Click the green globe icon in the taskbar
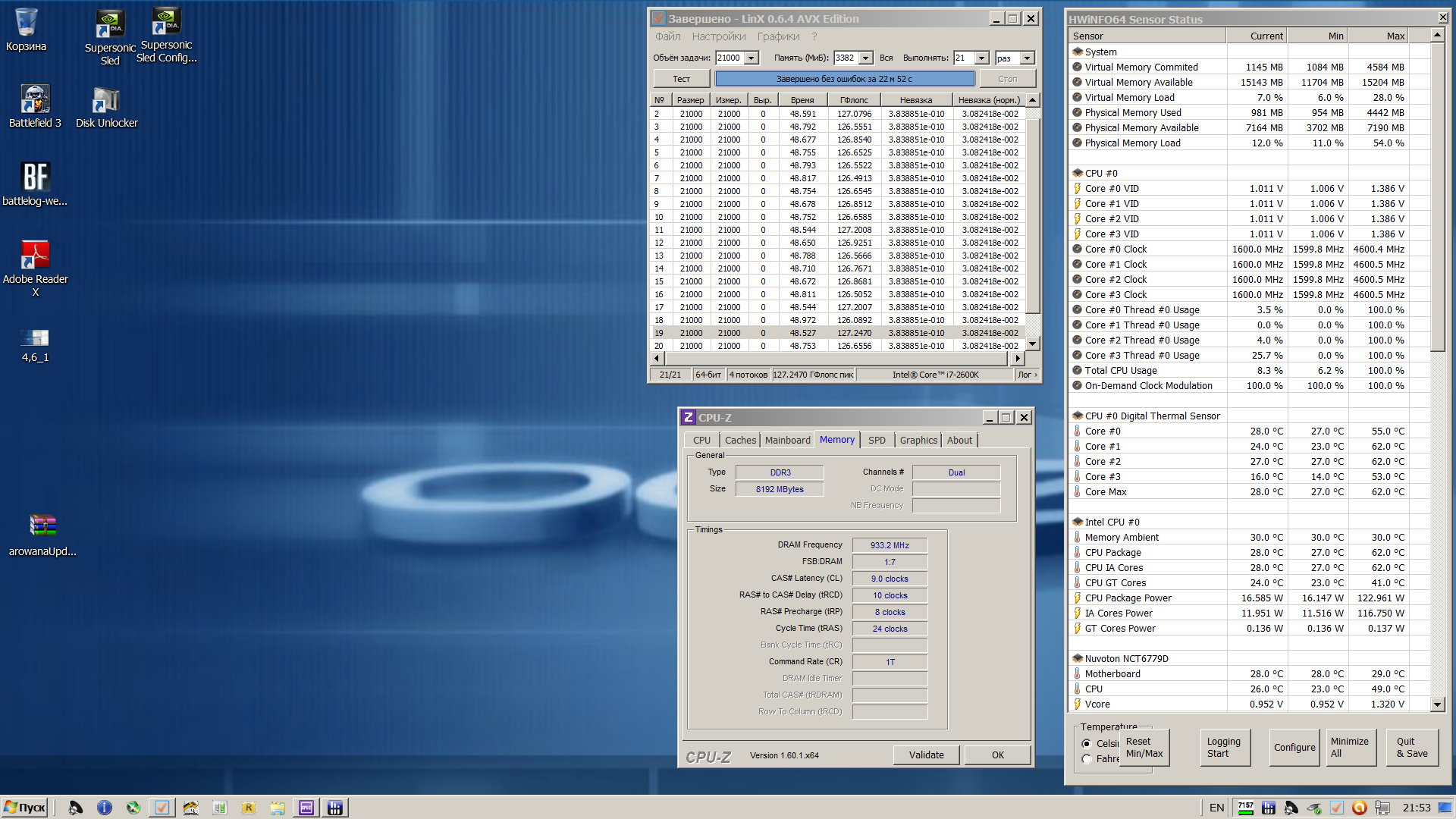This screenshot has height=819, width=1456. [133, 808]
